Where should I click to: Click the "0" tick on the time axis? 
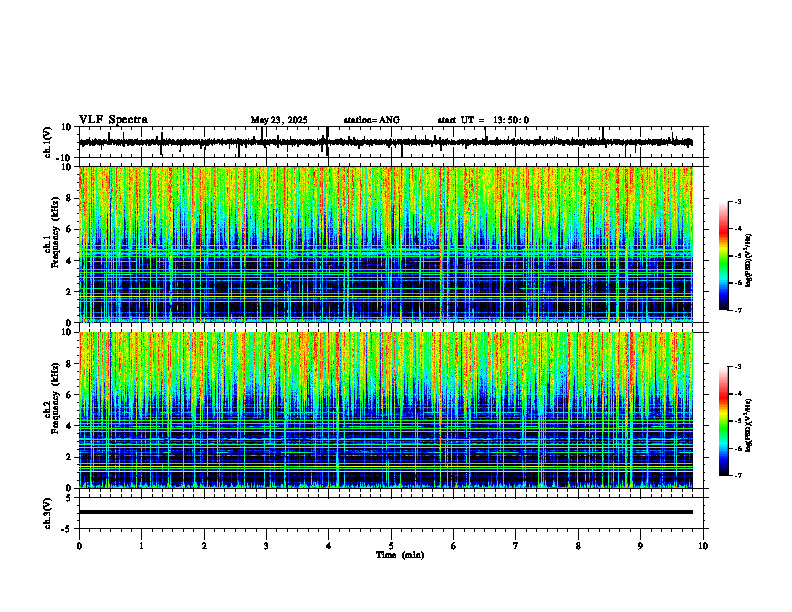tap(79, 546)
